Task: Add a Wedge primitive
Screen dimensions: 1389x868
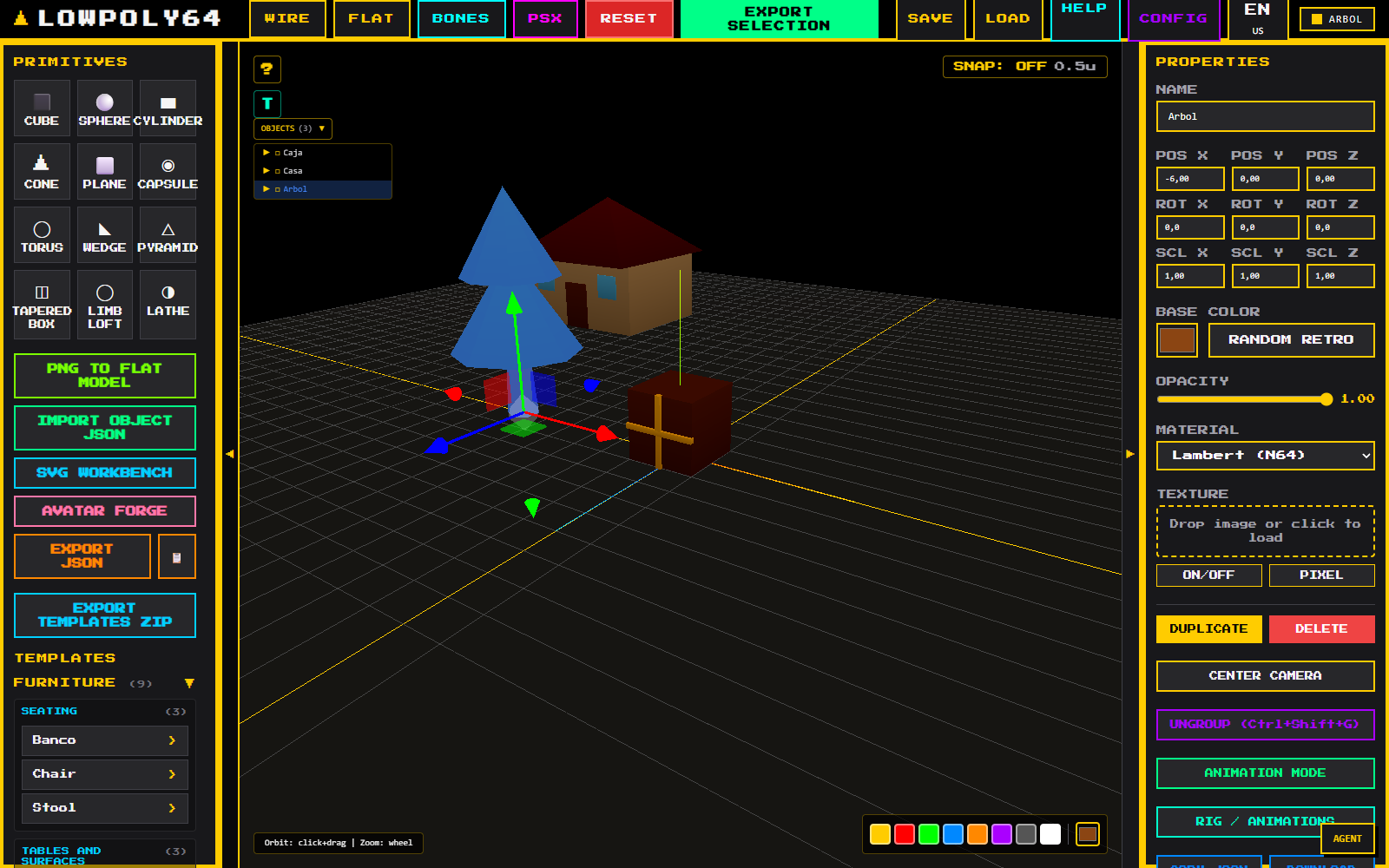Action: pyautogui.click(x=104, y=235)
